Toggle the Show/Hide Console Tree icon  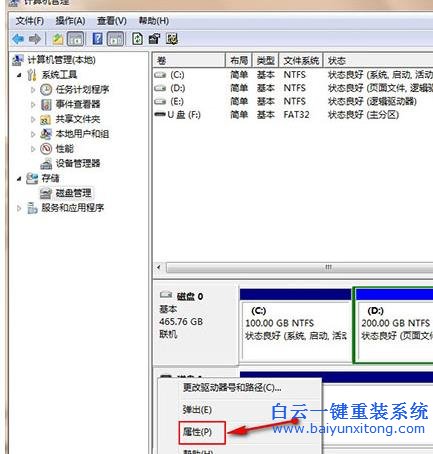(x=75, y=39)
